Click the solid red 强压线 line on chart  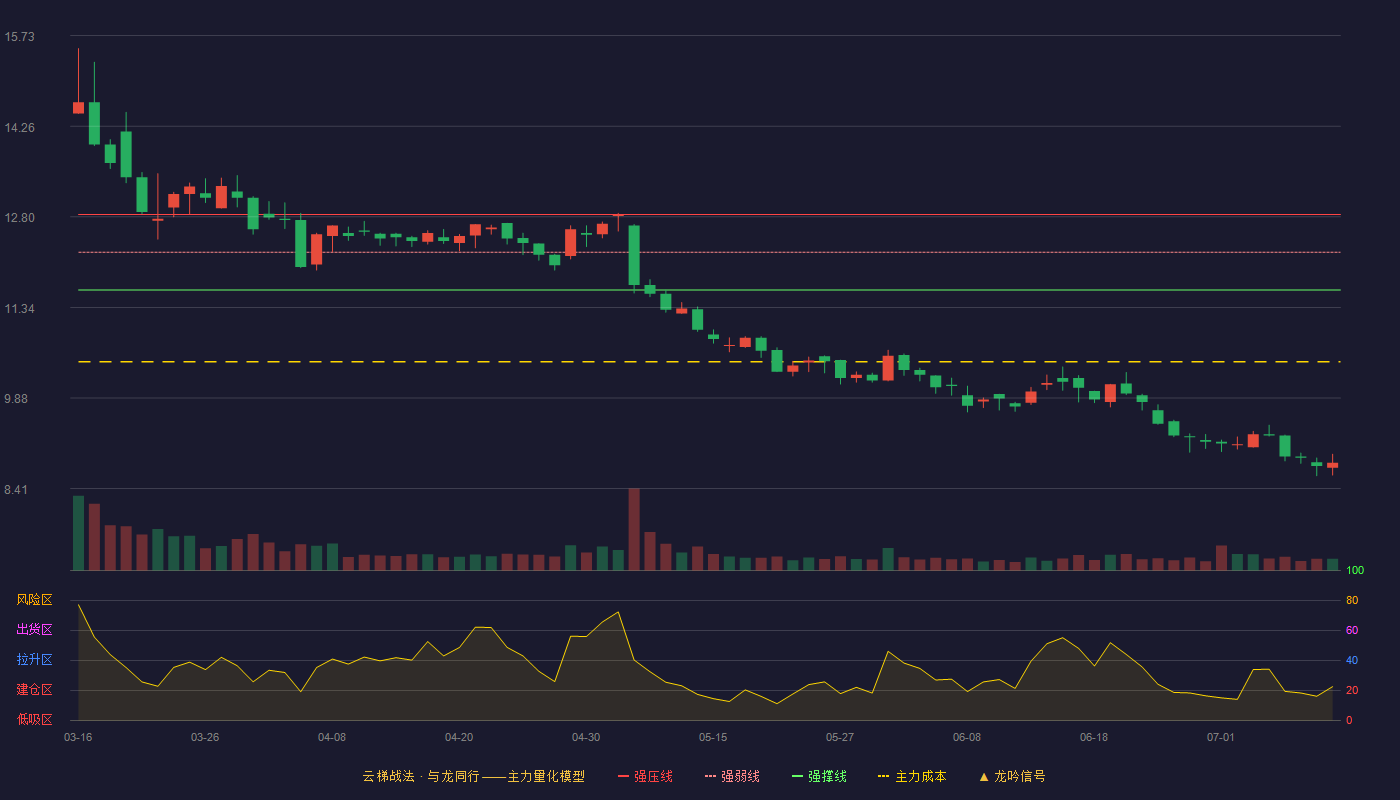coord(709,215)
